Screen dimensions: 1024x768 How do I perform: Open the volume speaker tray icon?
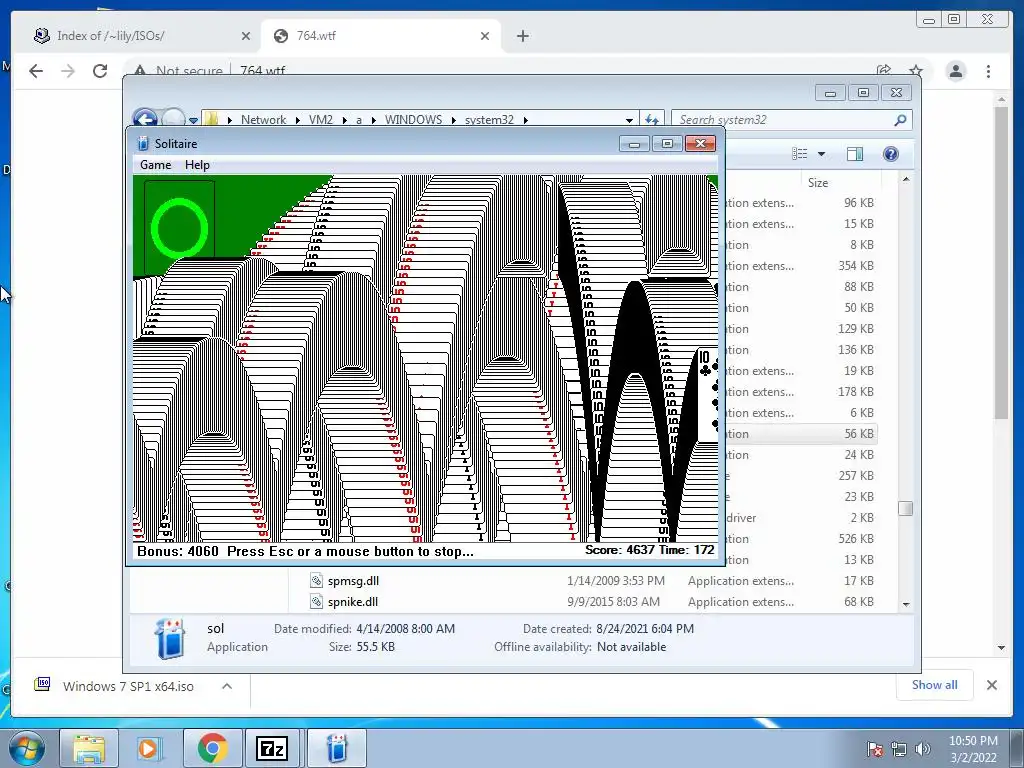click(x=923, y=750)
